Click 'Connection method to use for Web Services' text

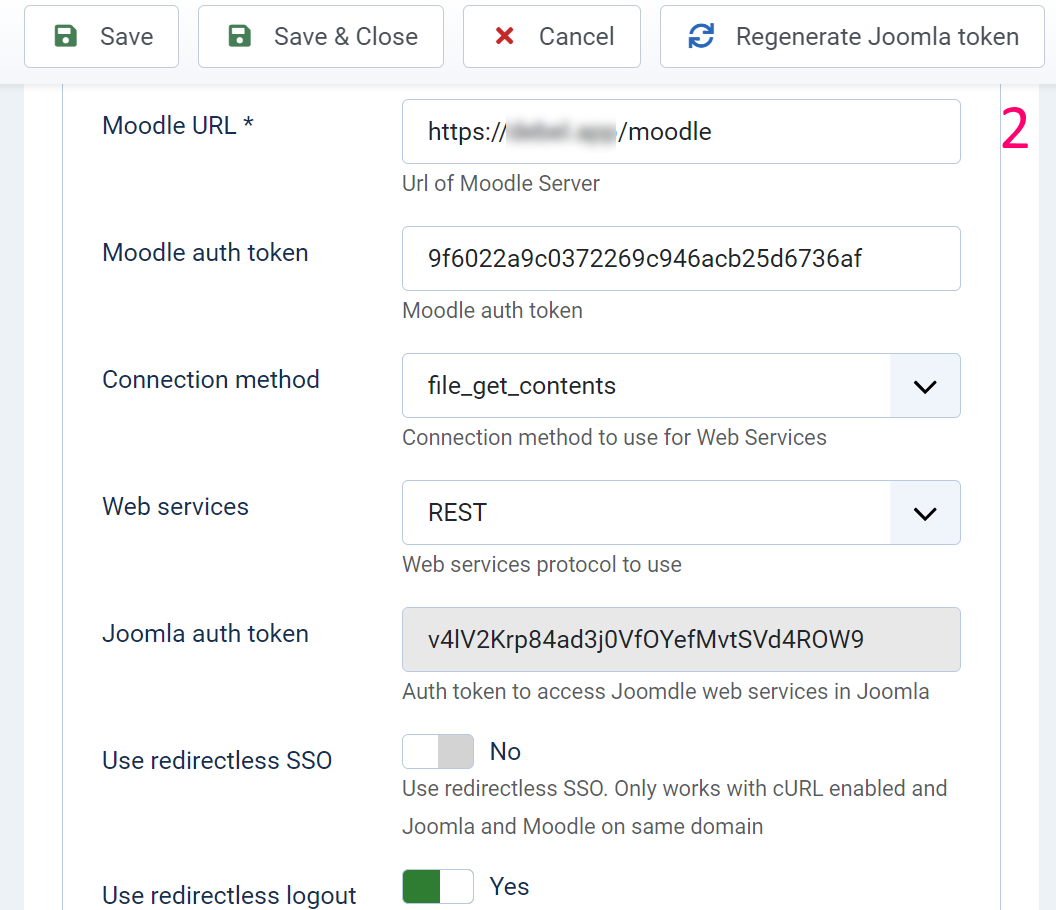tap(614, 437)
